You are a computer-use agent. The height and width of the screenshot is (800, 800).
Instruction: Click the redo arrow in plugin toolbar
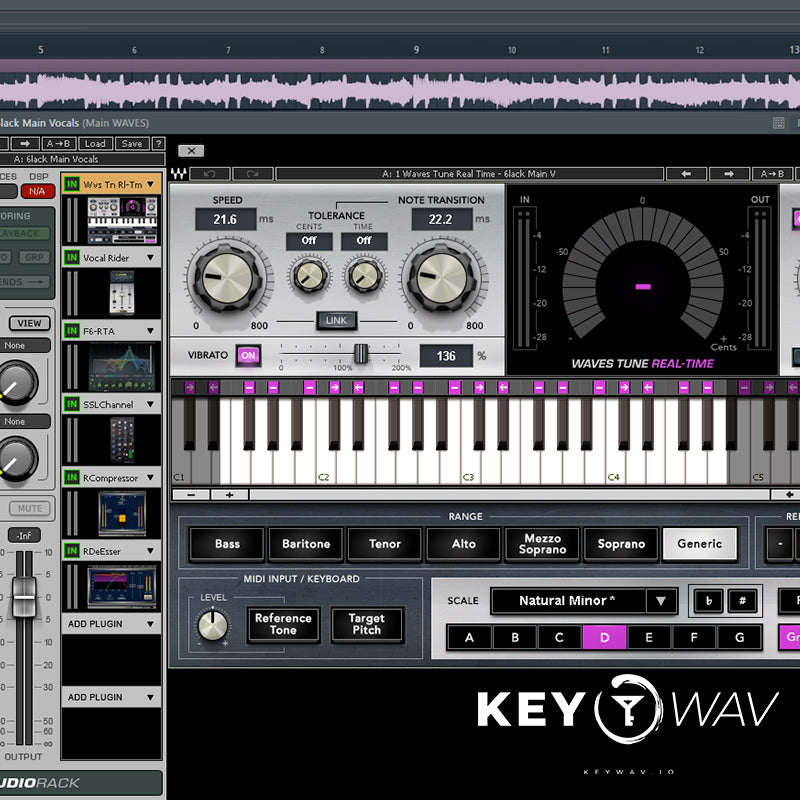click(252, 174)
